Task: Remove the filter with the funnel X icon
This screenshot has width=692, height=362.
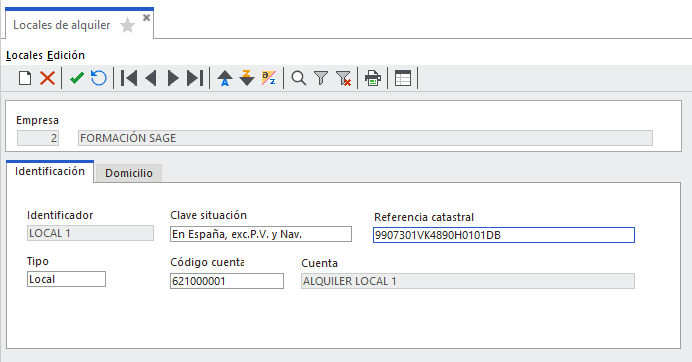Action: coord(343,78)
